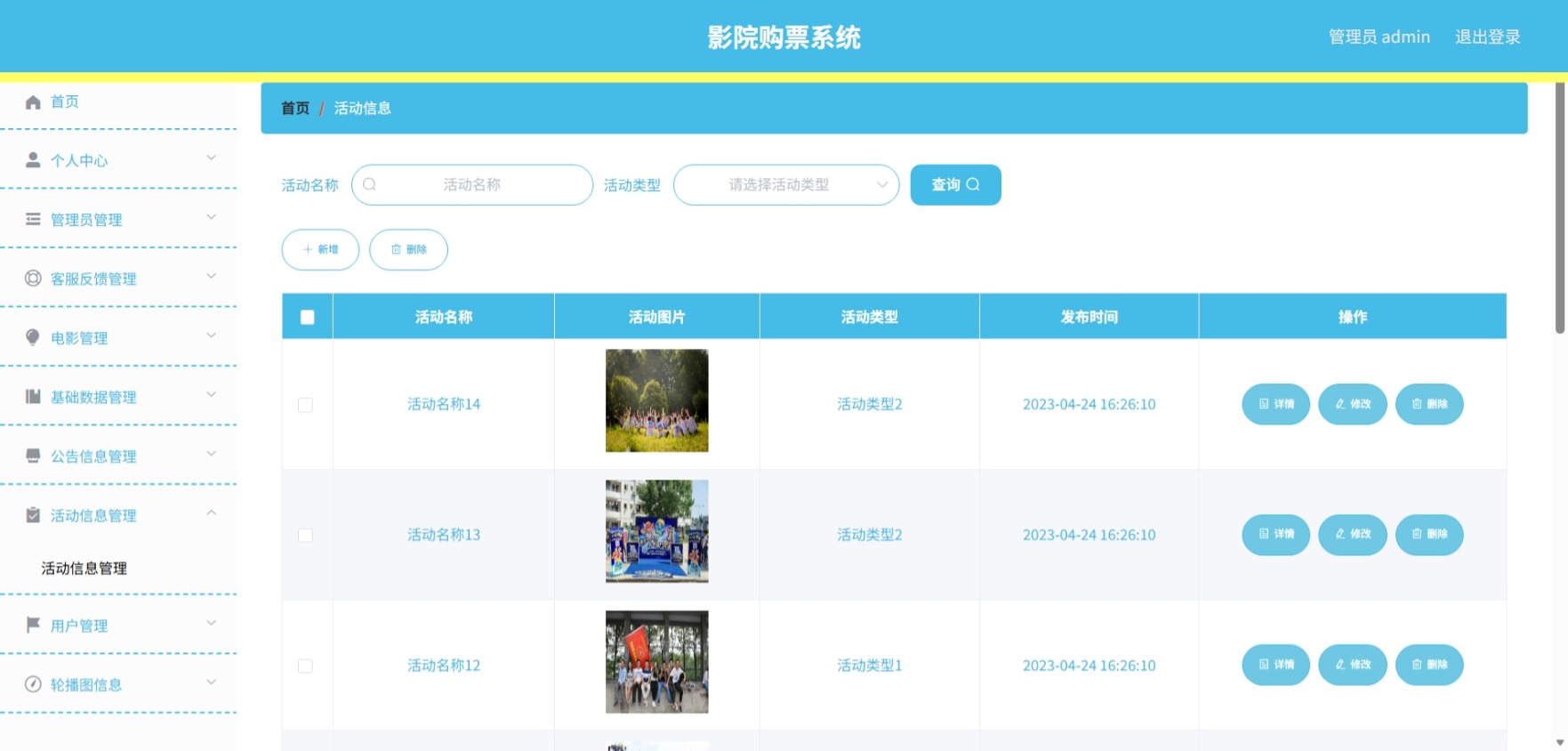Expand the 公告信息管理 menu chevron
The image size is (1568, 751).
212,454
